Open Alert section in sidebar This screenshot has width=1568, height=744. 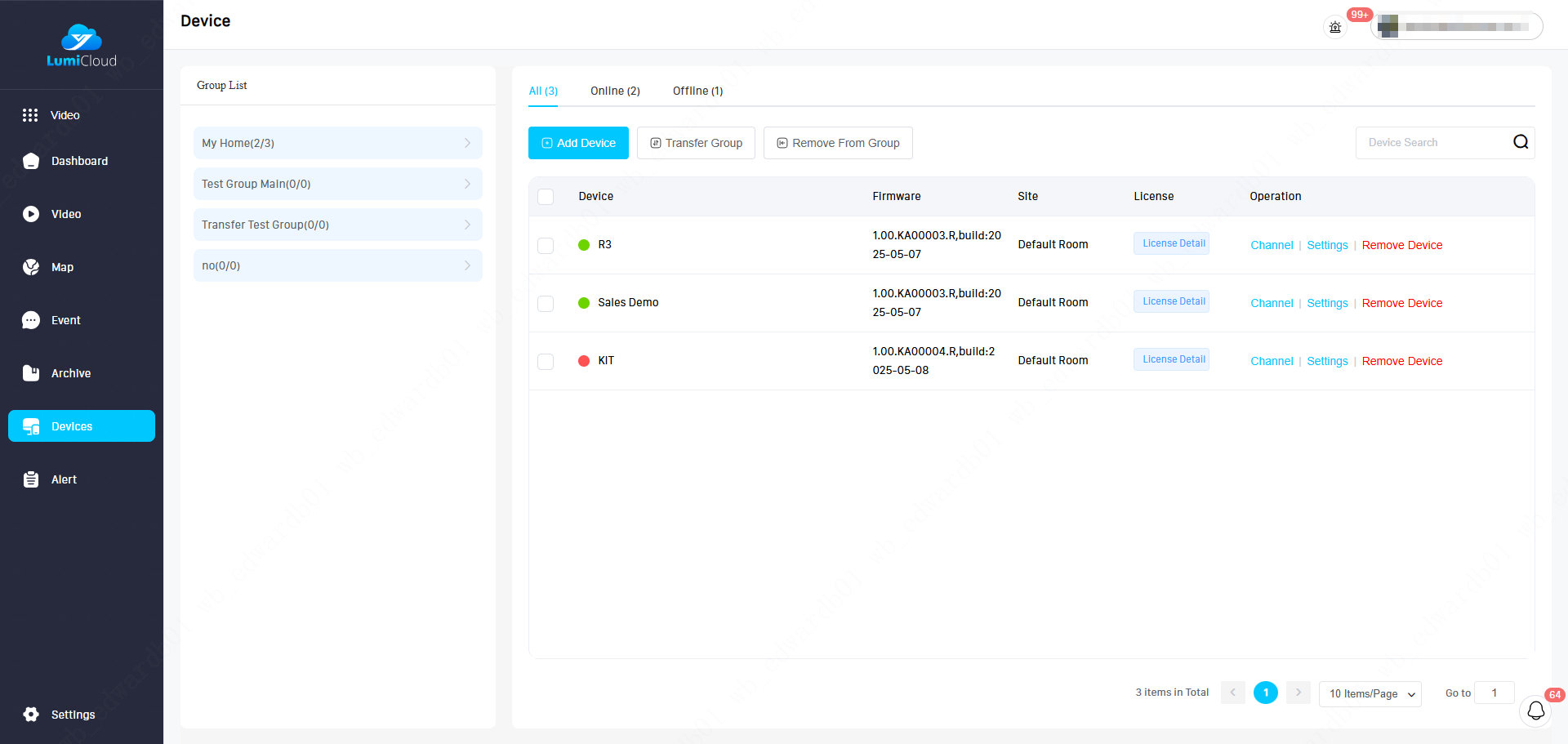63,479
